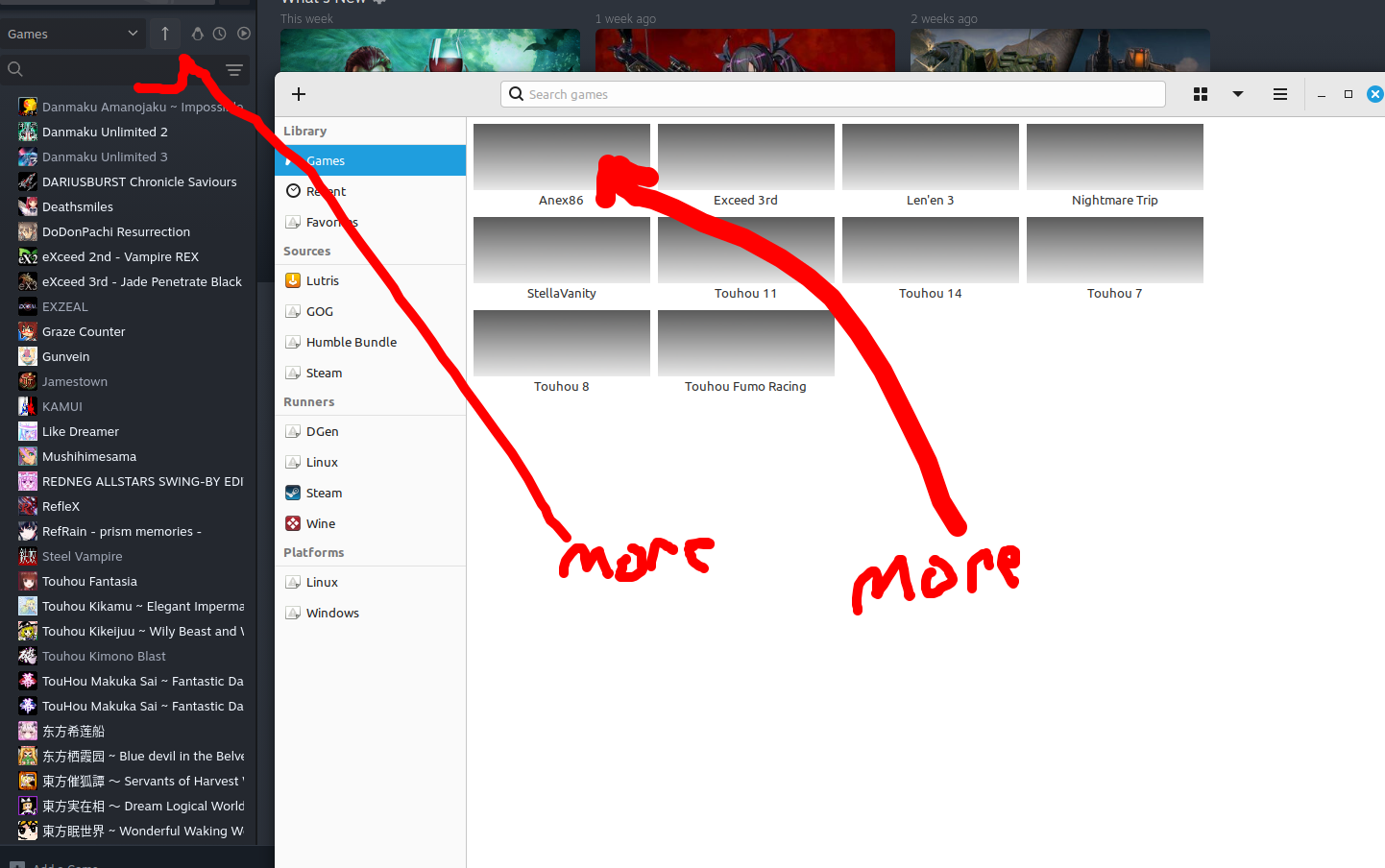The width and height of the screenshot is (1385, 868).
Task: Toggle the Linux penguin filter in Steam
Action: (x=197, y=34)
